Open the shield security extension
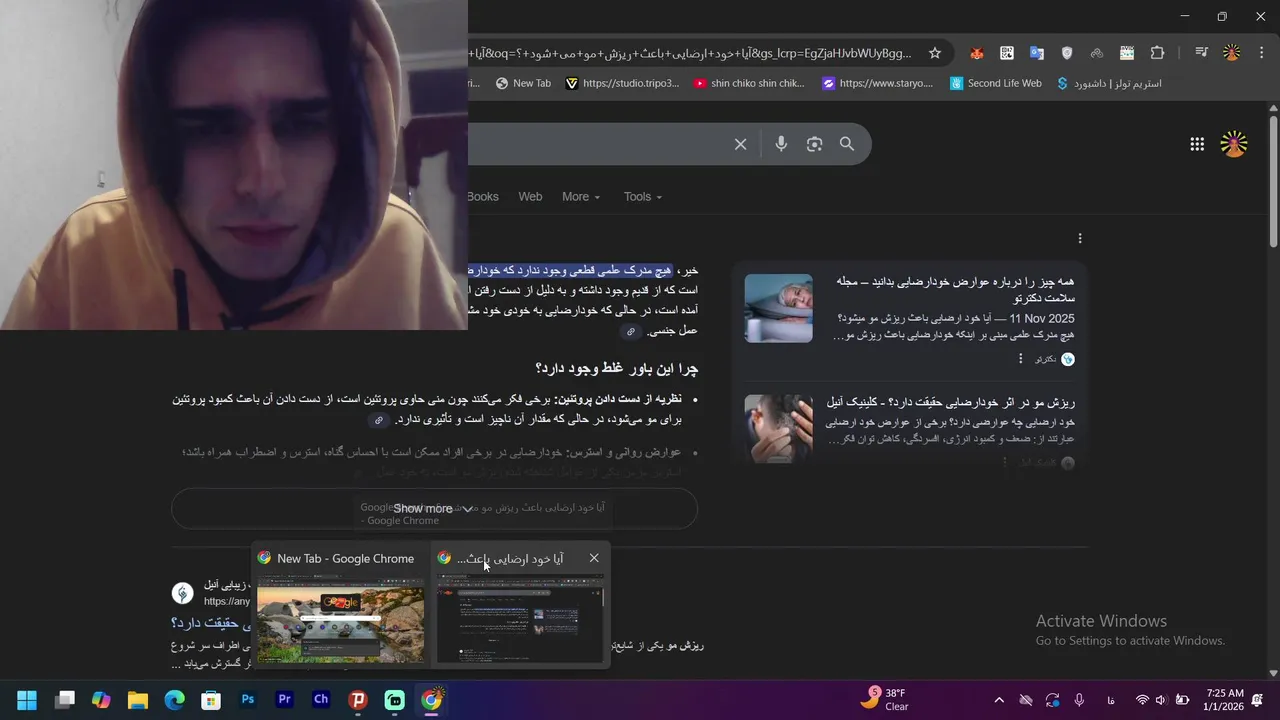This screenshot has height=720, width=1280. 1067,53
